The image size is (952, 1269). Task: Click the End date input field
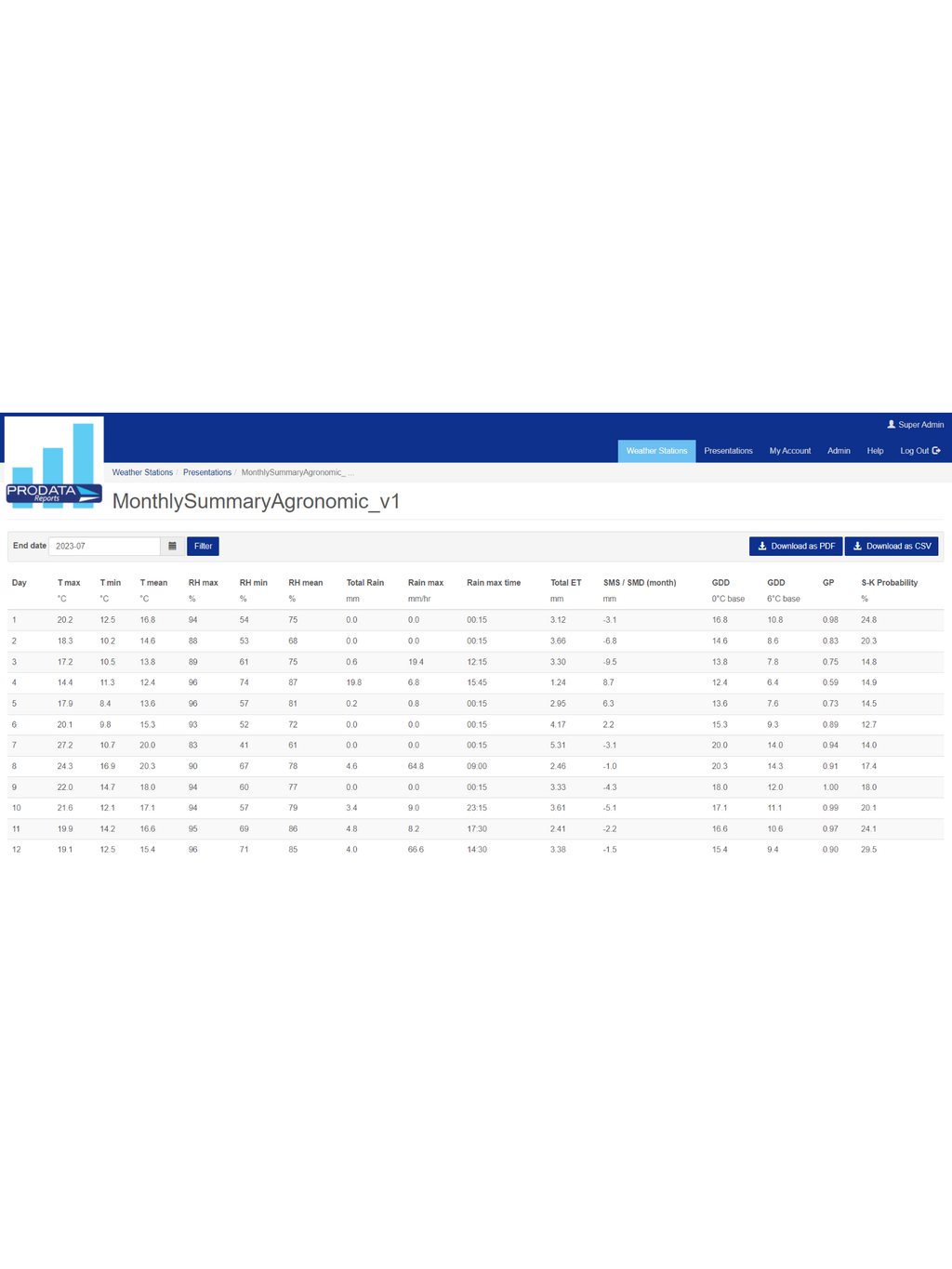[x=104, y=547]
